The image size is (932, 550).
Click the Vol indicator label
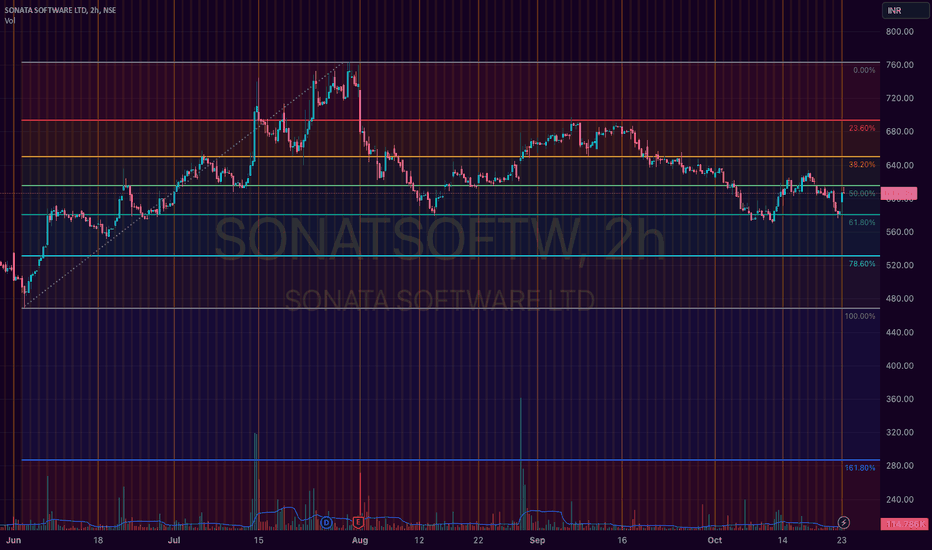(x=10, y=21)
